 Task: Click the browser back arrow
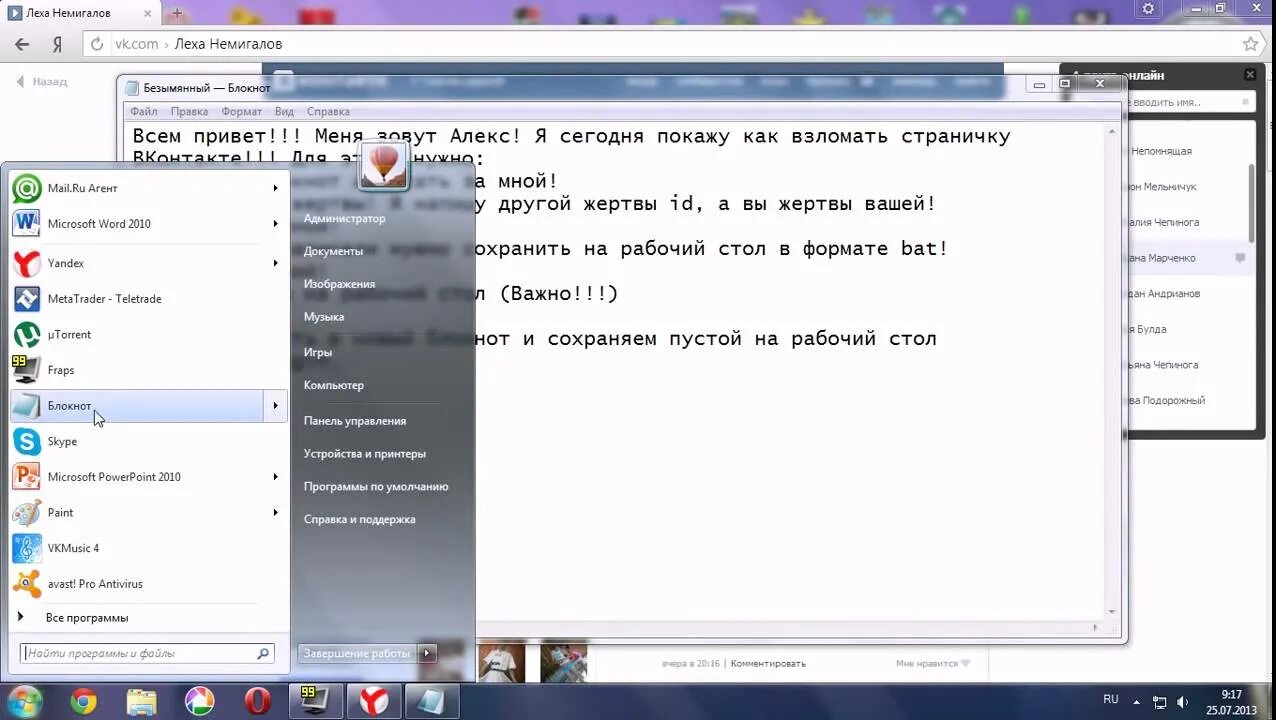click(x=23, y=44)
